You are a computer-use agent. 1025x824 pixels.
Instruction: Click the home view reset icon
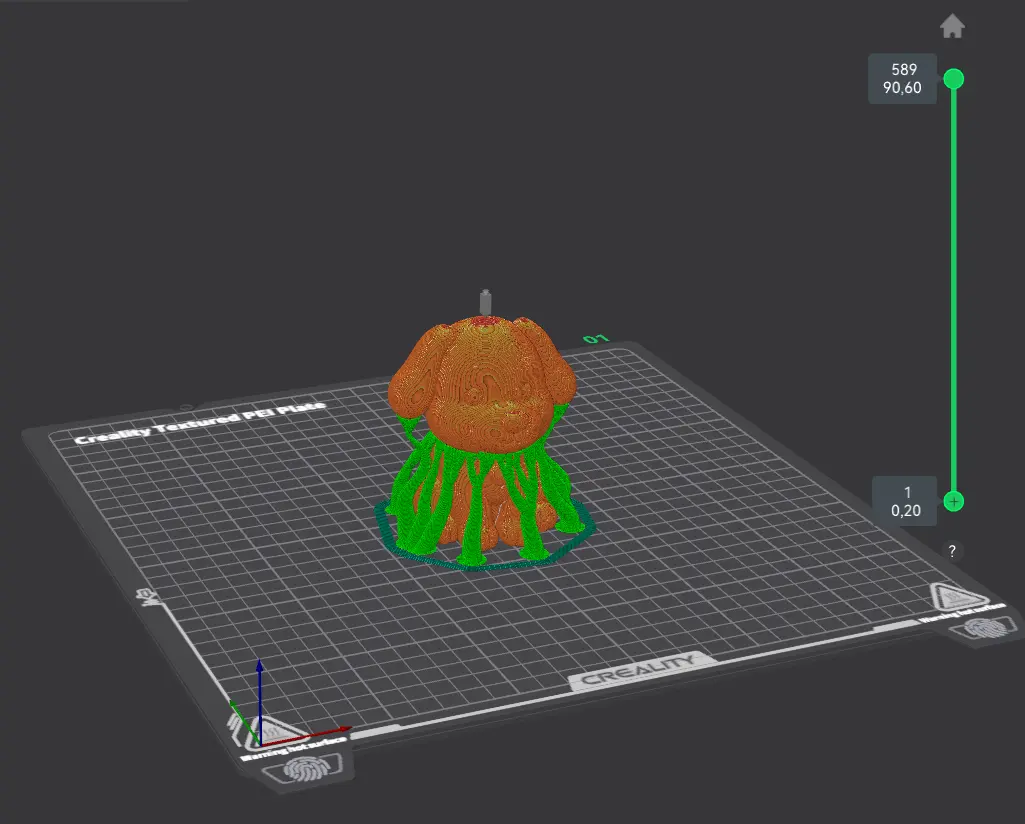point(952,27)
